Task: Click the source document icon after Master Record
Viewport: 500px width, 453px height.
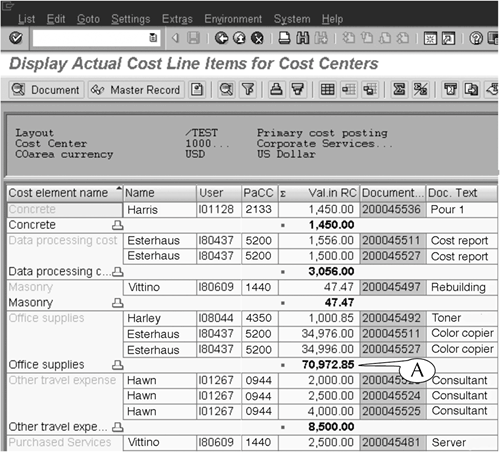Action: [197, 90]
